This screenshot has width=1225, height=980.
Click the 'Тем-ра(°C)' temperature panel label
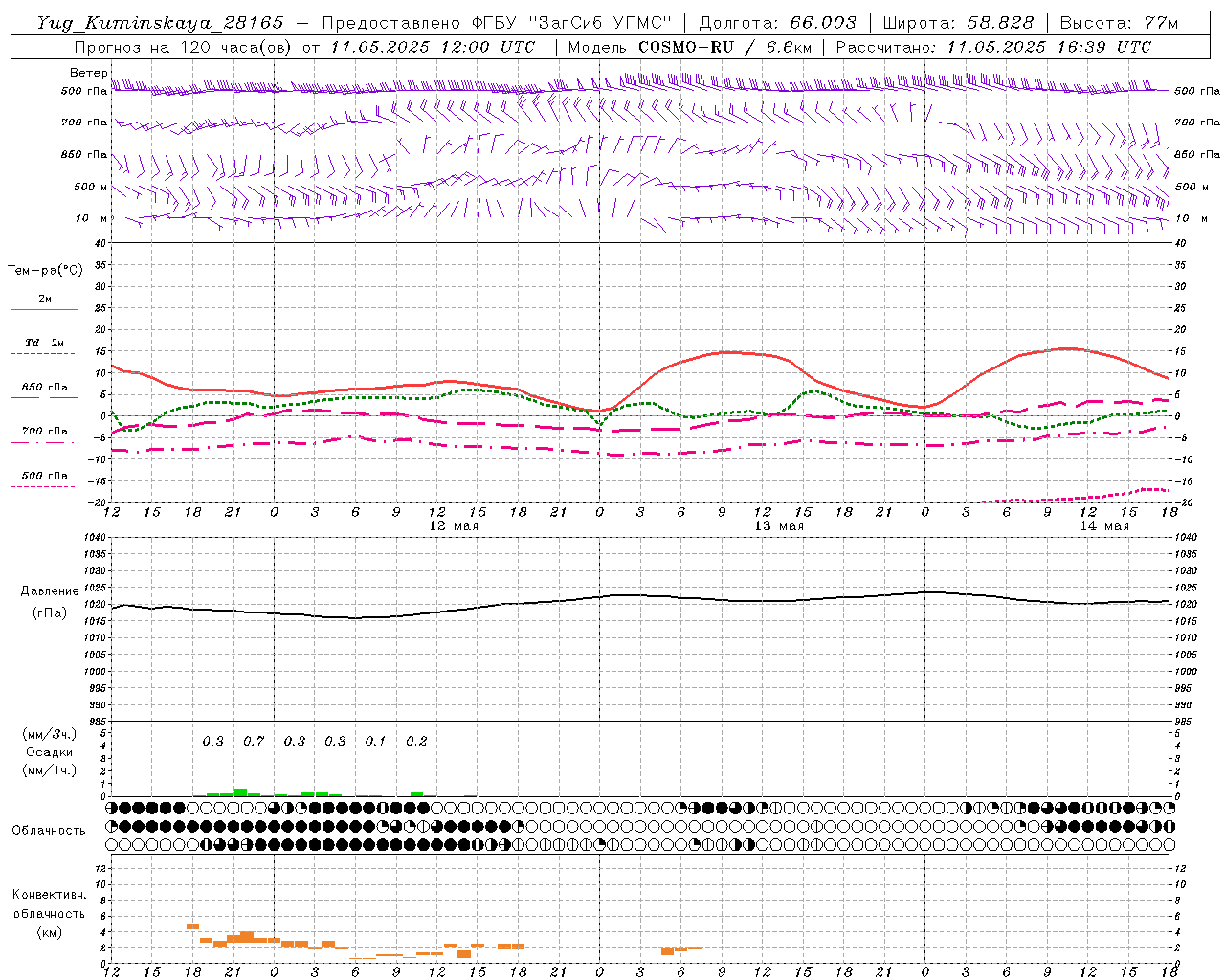tap(45, 271)
